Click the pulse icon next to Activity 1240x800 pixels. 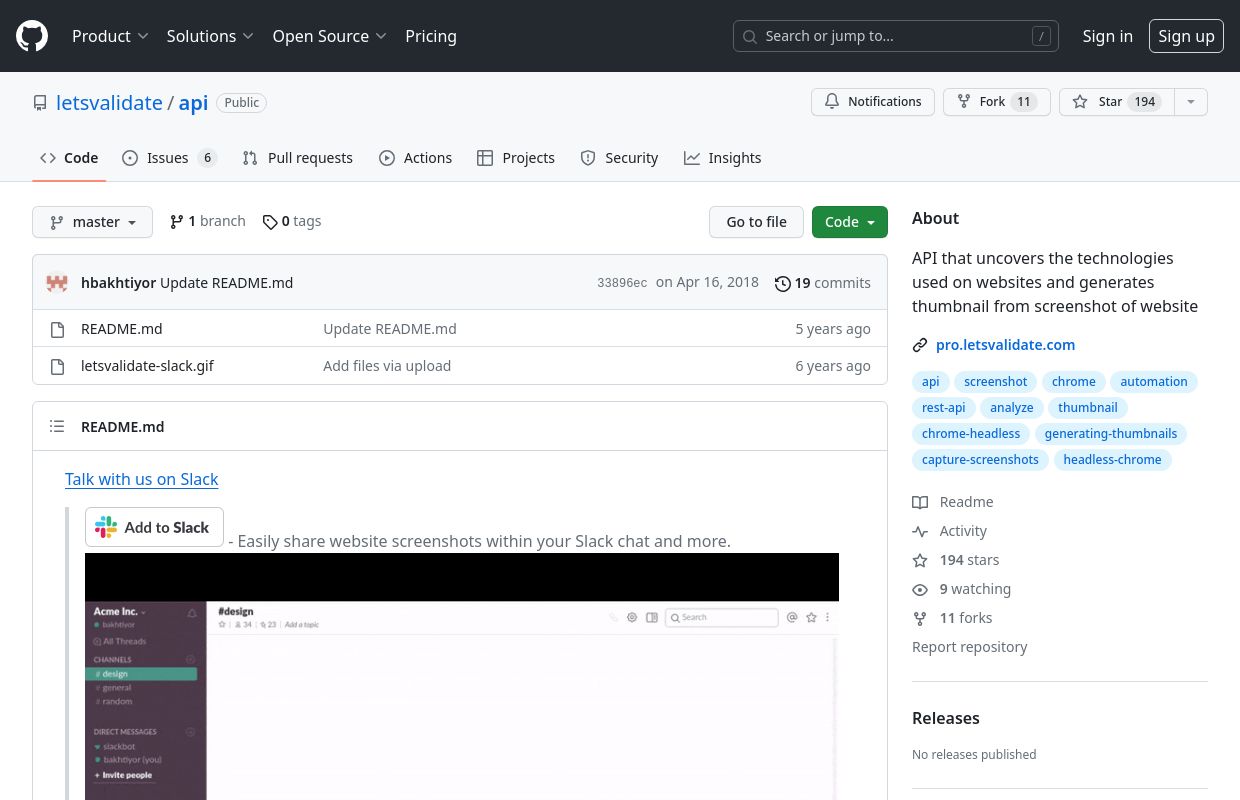(920, 531)
